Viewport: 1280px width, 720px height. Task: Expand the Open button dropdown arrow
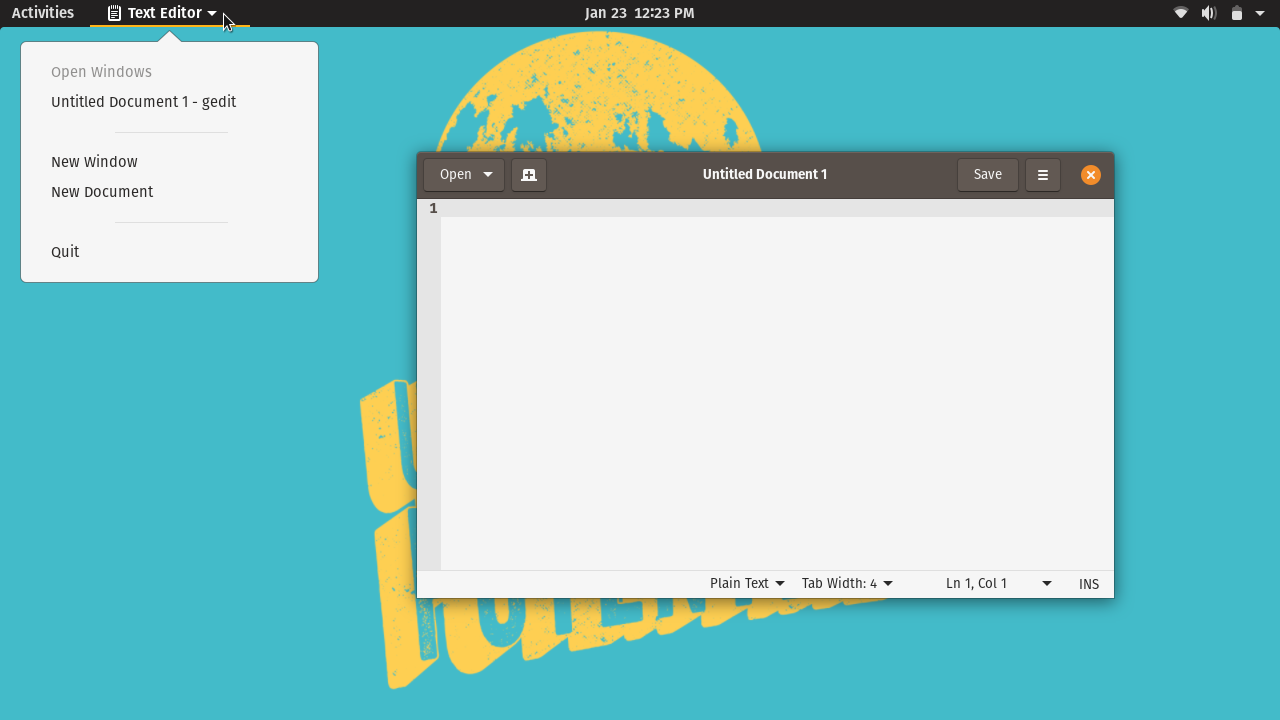coord(489,174)
